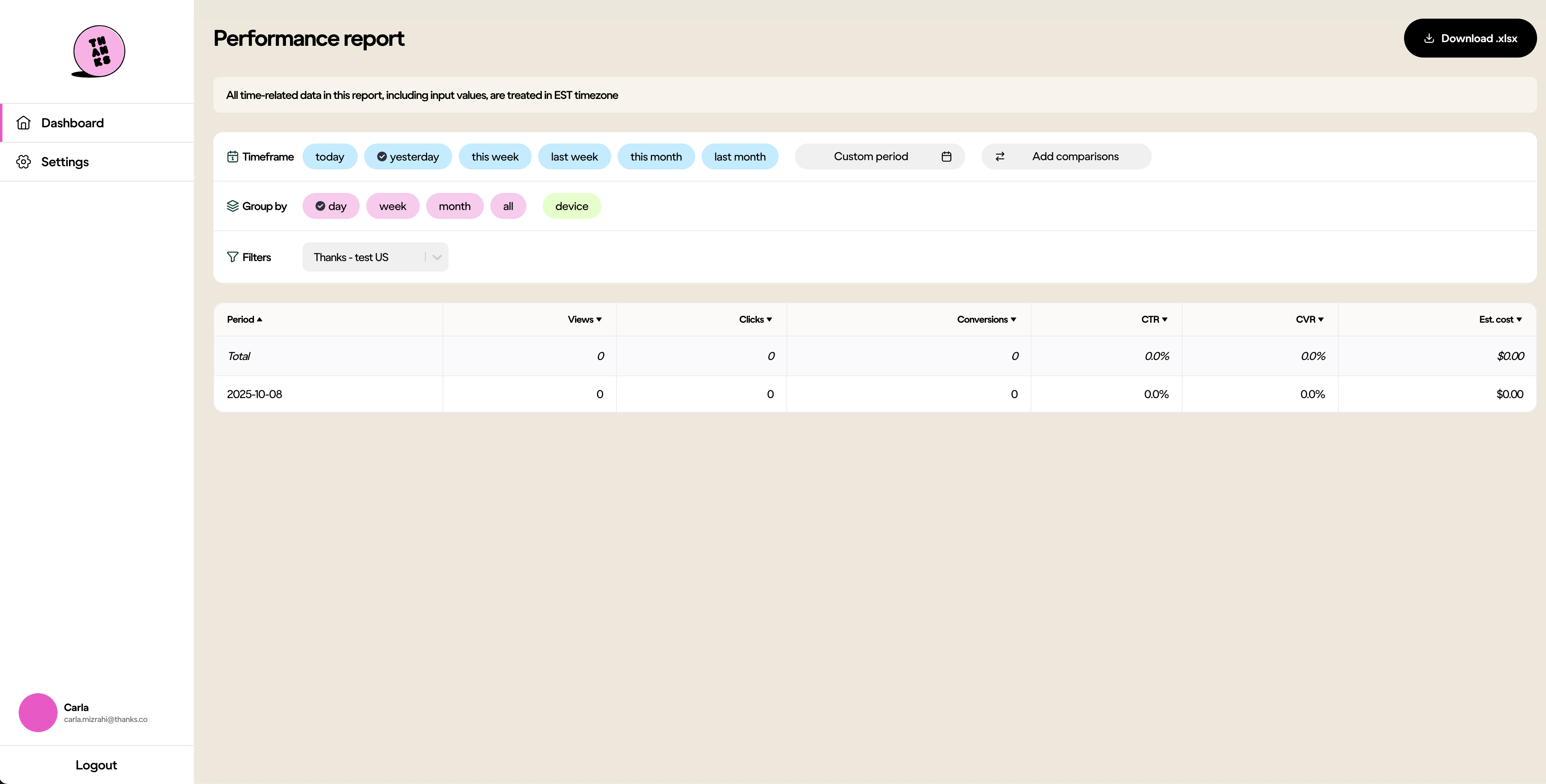This screenshot has height=784, width=1546.
Task: Toggle grouping by 'week'
Action: [x=393, y=206]
